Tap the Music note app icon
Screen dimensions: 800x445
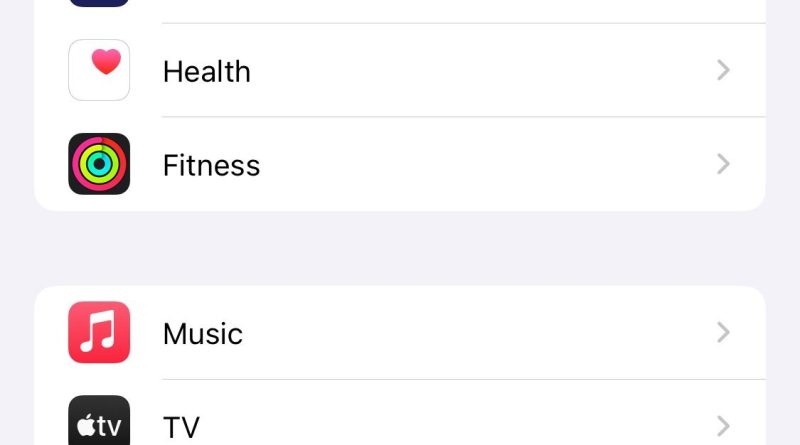(99, 332)
